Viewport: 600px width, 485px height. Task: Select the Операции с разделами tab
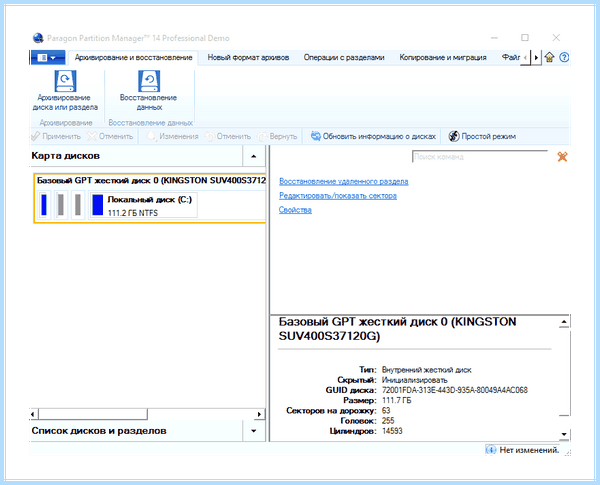coord(344,58)
